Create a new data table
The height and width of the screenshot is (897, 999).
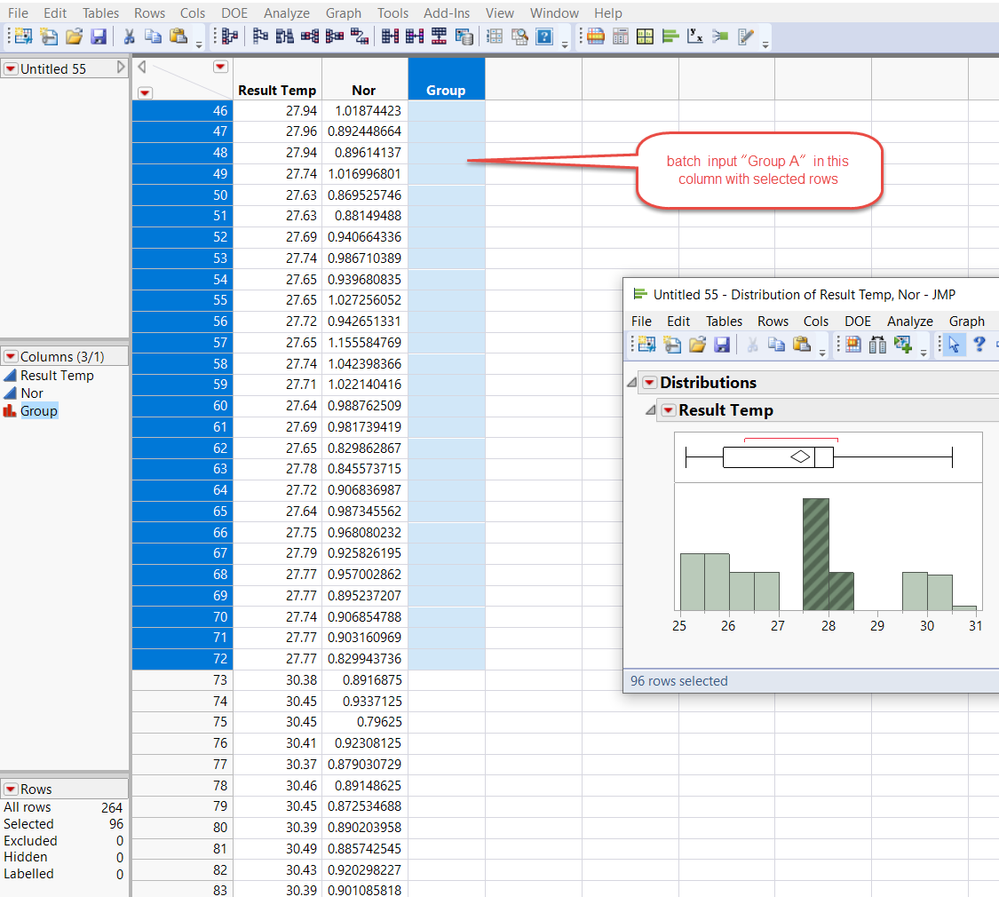point(22,36)
